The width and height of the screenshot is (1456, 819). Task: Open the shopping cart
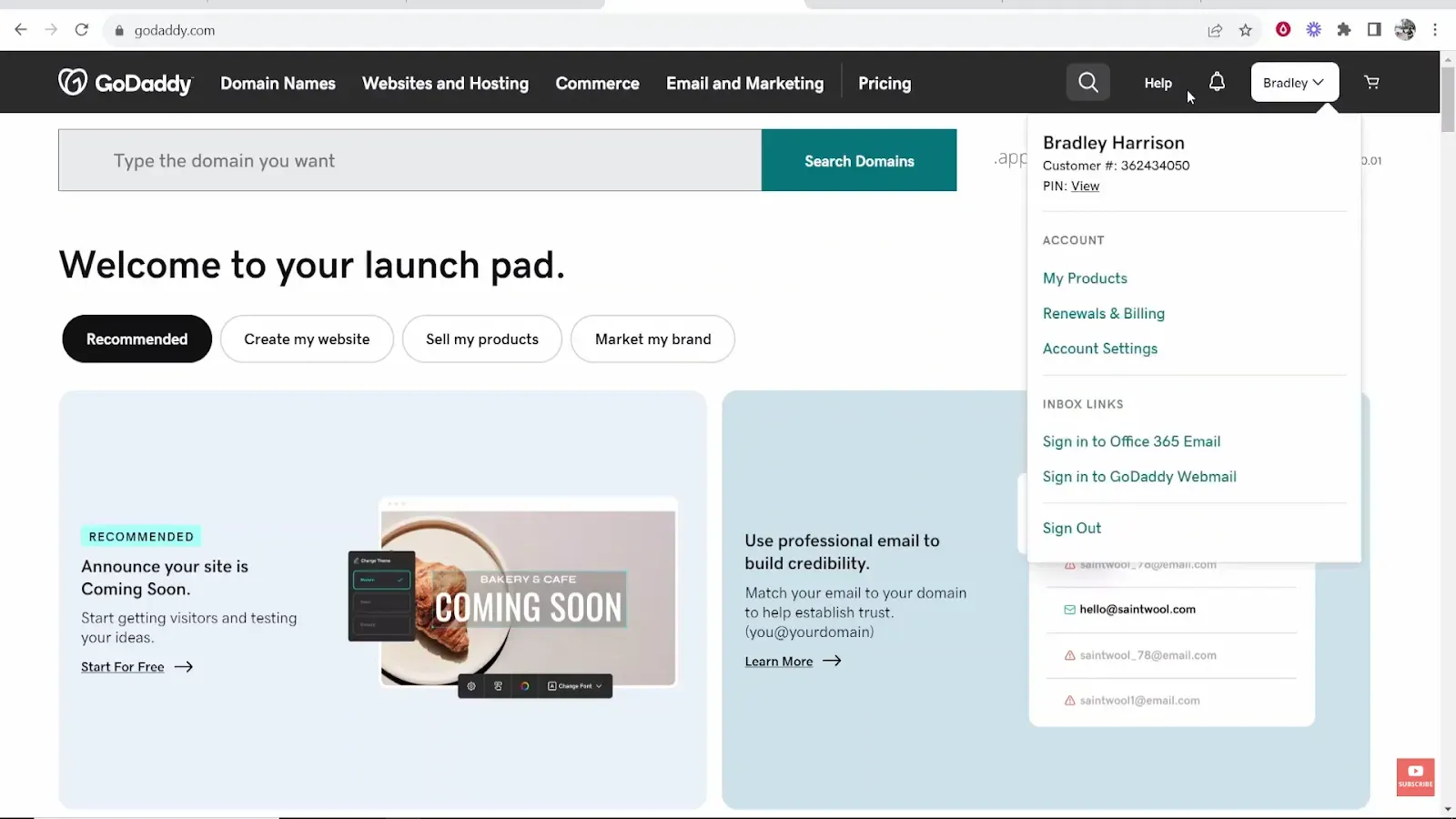point(1371,83)
